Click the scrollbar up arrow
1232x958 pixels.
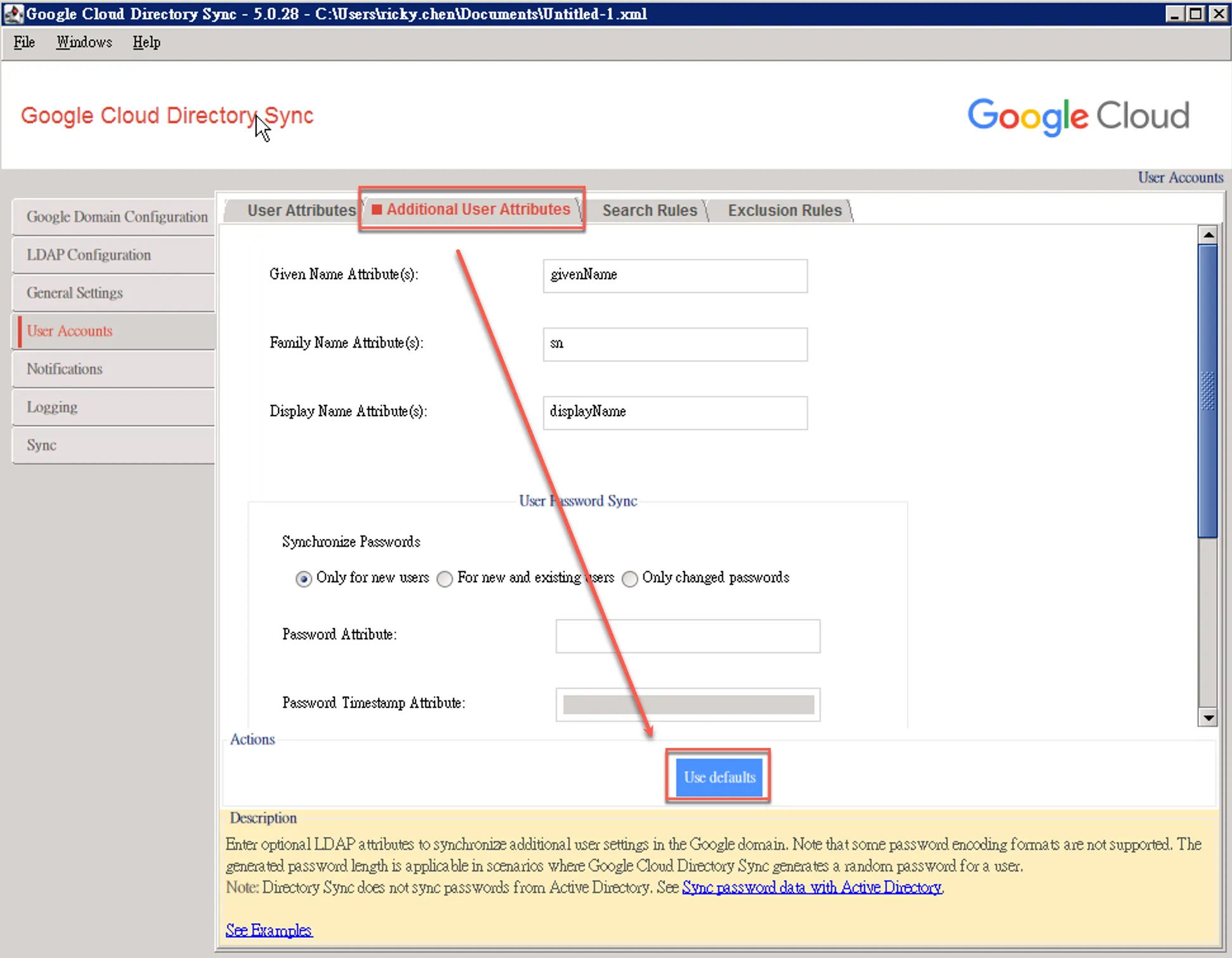pyautogui.click(x=1208, y=235)
